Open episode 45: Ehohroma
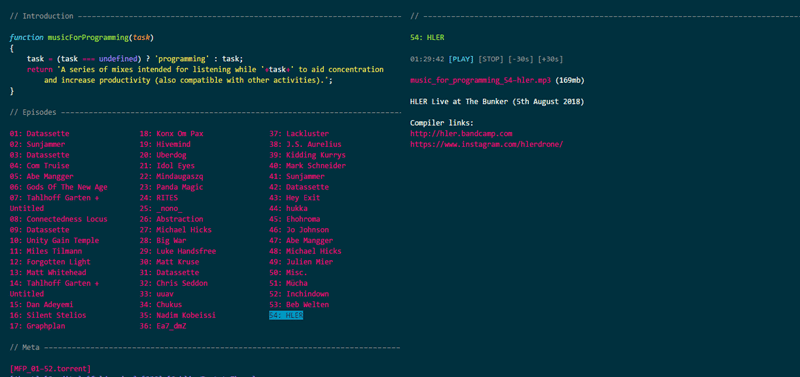 296,219
